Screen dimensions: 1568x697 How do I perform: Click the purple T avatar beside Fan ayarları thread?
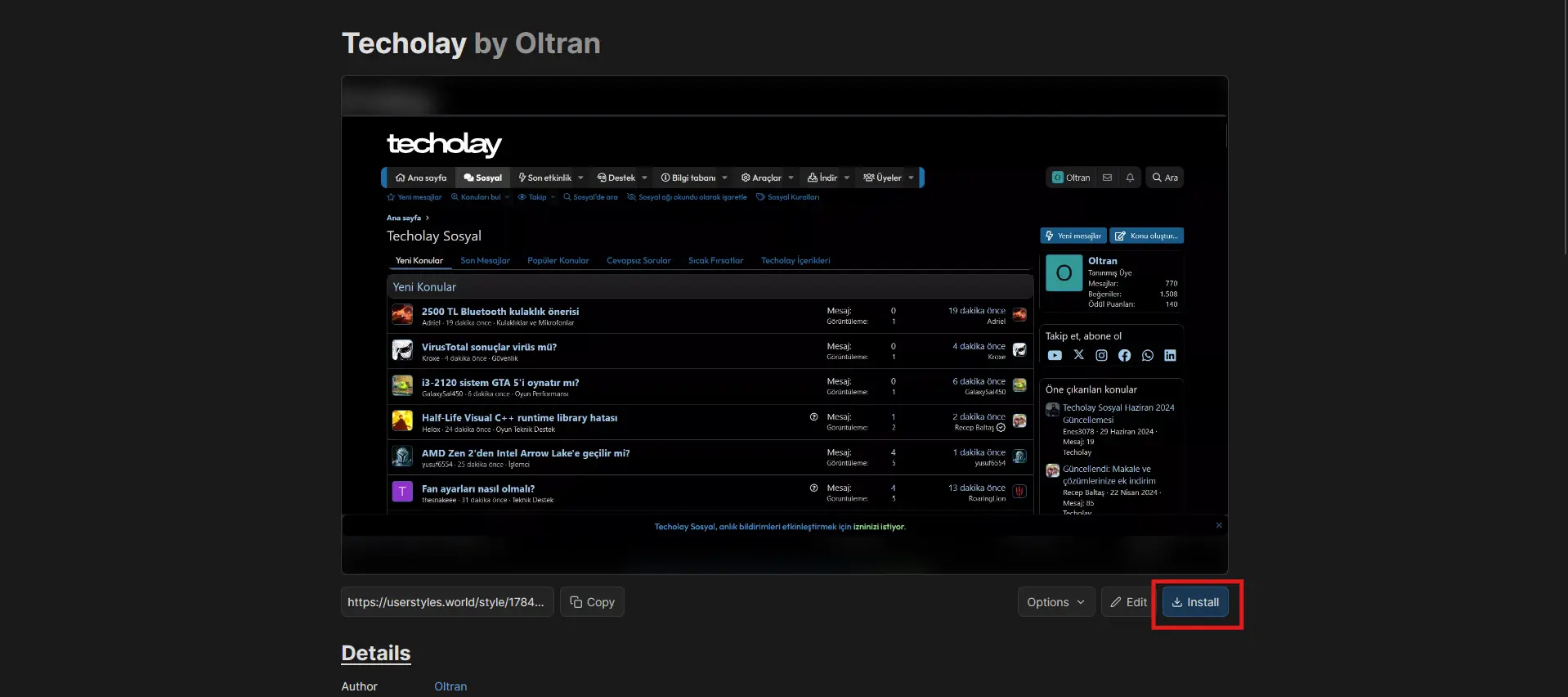click(402, 492)
